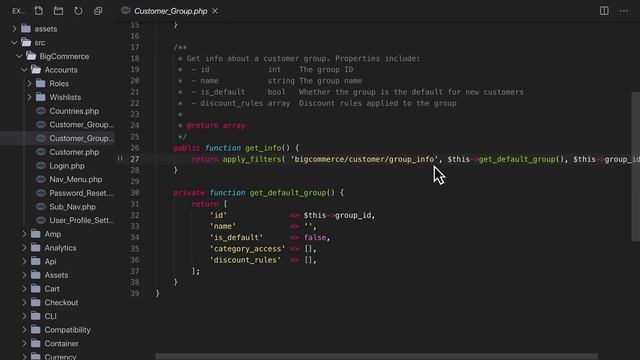
Task: Click the horizontal scrollbar at editor bottom
Action: (376, 357)
